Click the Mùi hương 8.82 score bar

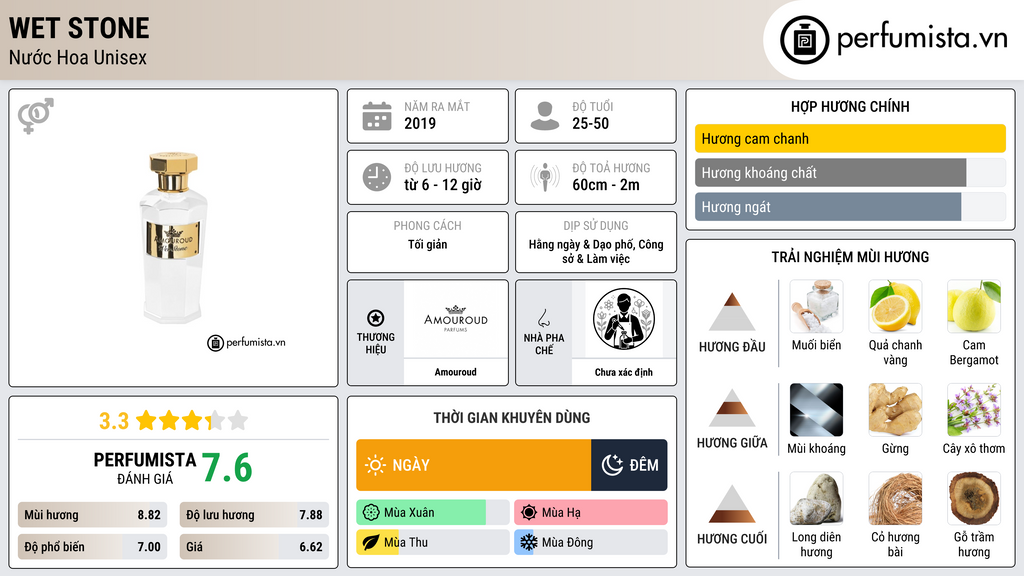[93, 515]
